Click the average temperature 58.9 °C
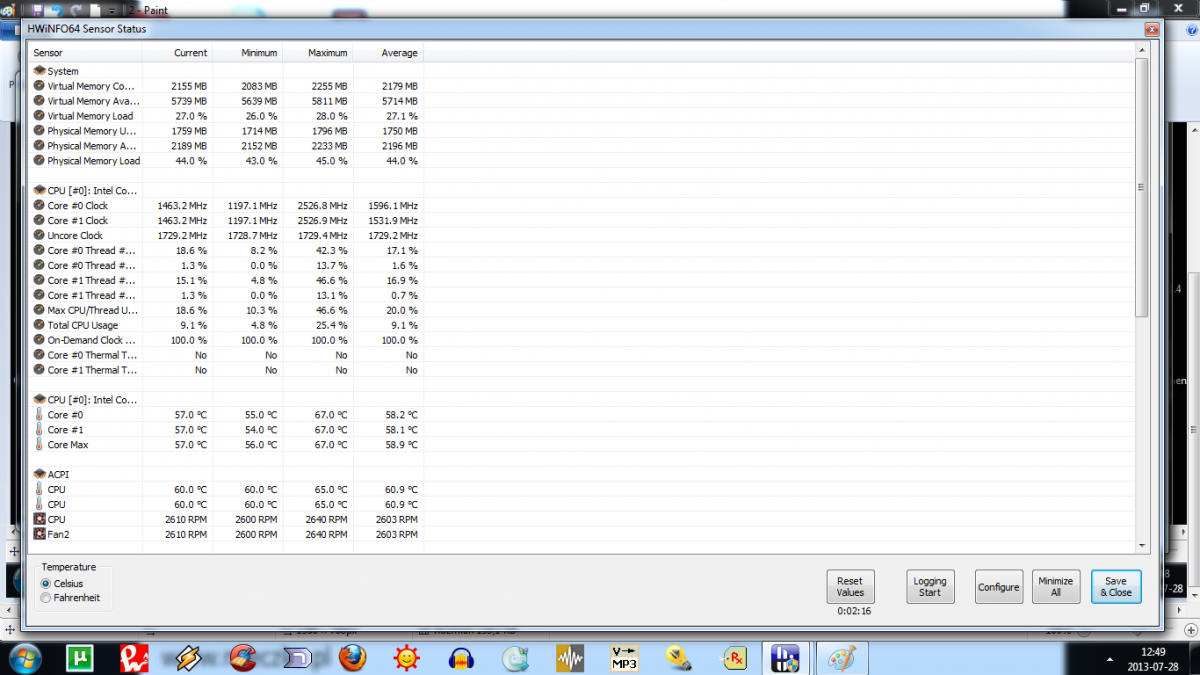This screenshot has width=1200, height=675. point(399,445)
